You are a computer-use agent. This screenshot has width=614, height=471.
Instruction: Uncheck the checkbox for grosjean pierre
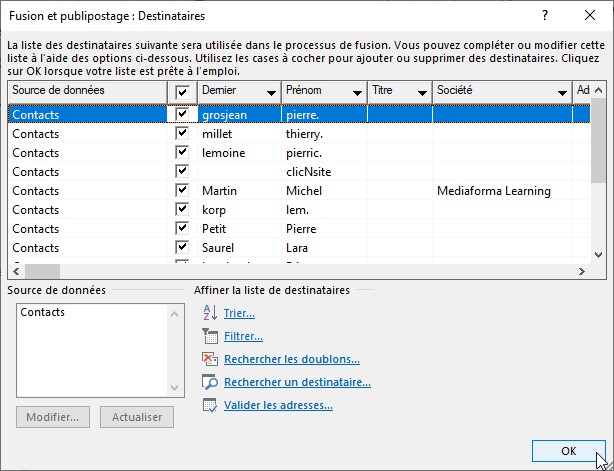tap(181, 114)
